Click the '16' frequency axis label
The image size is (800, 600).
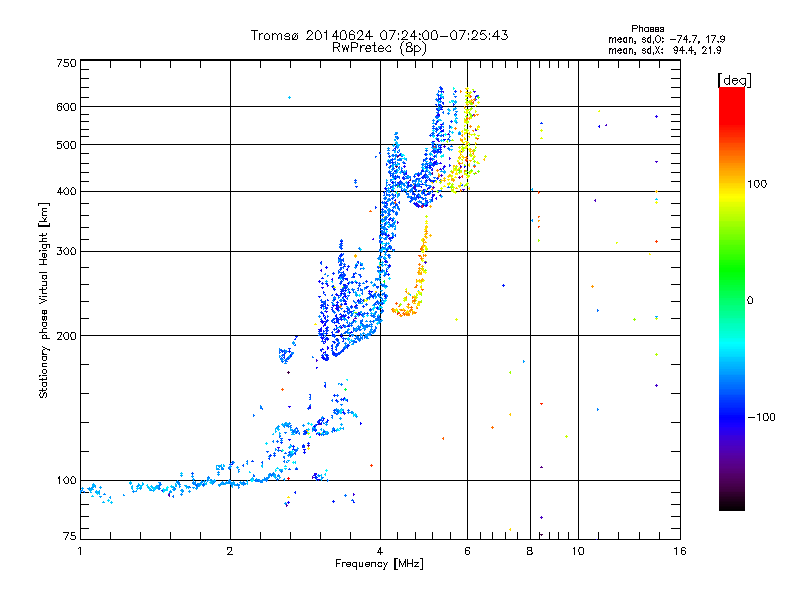pyautogui.click(x=680, y=551)
